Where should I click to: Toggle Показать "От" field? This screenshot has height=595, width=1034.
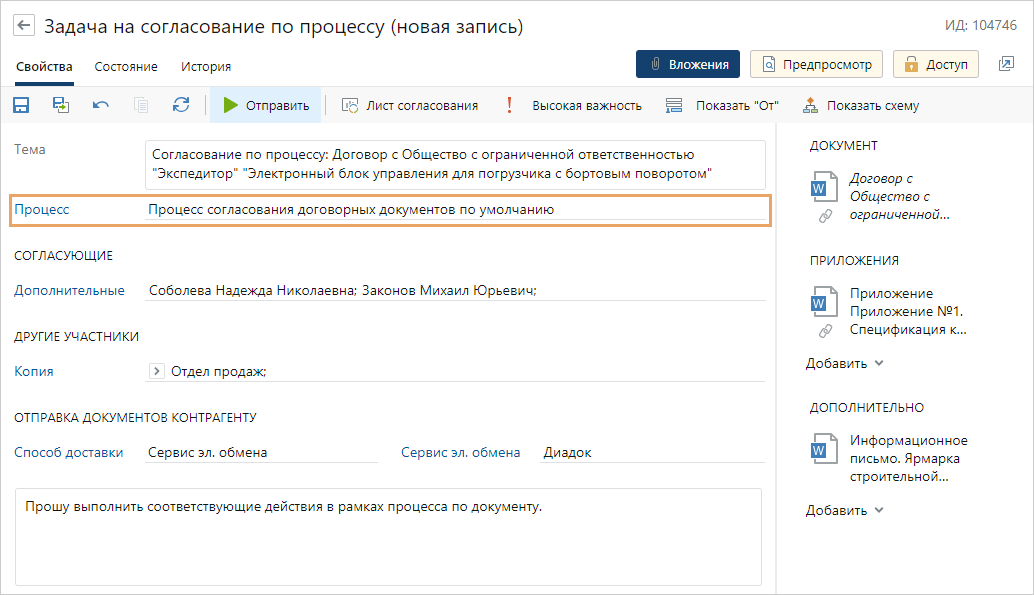[x=722, y=105]
